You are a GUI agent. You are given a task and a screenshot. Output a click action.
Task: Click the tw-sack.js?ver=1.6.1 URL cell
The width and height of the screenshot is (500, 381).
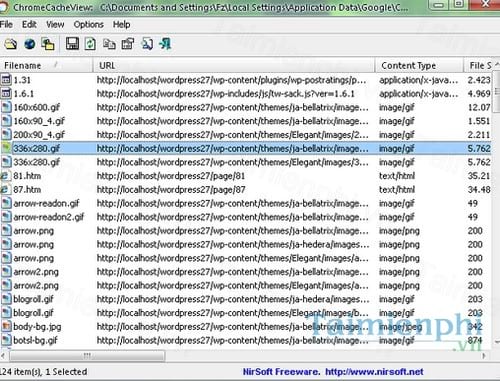(x=226, y=94)
